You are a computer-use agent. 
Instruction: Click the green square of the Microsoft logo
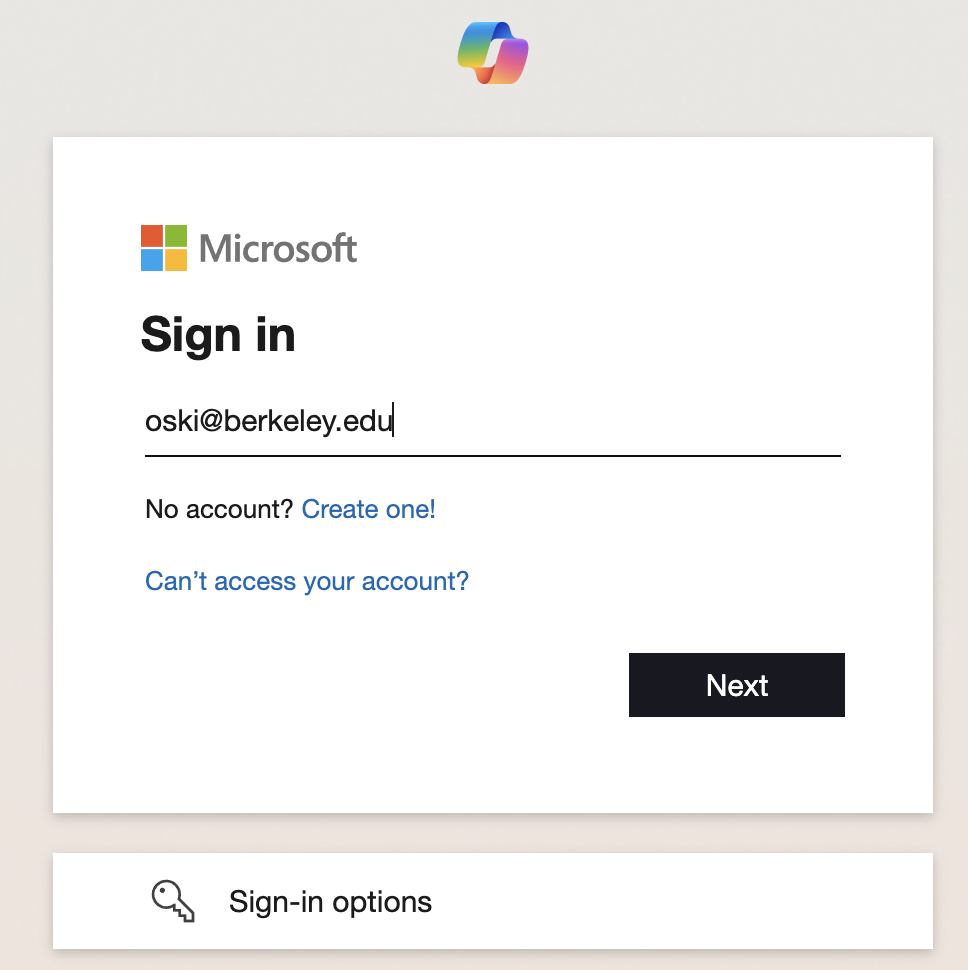(176, 236)
